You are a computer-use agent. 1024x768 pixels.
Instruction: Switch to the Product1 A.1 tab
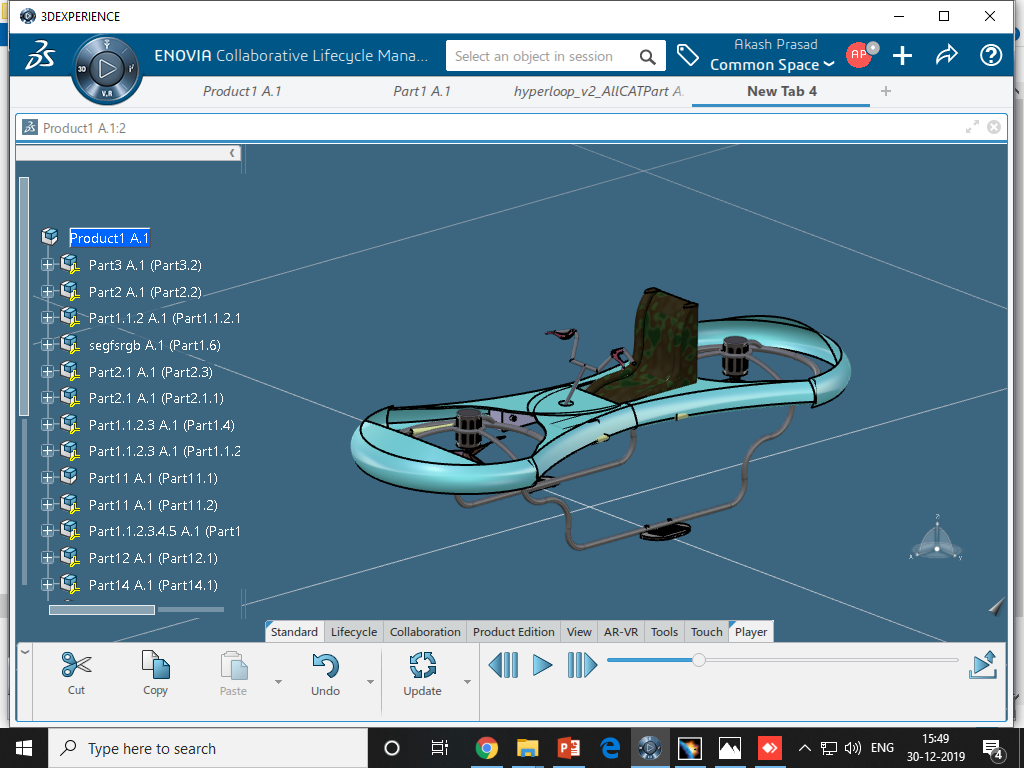coord(242,91)
